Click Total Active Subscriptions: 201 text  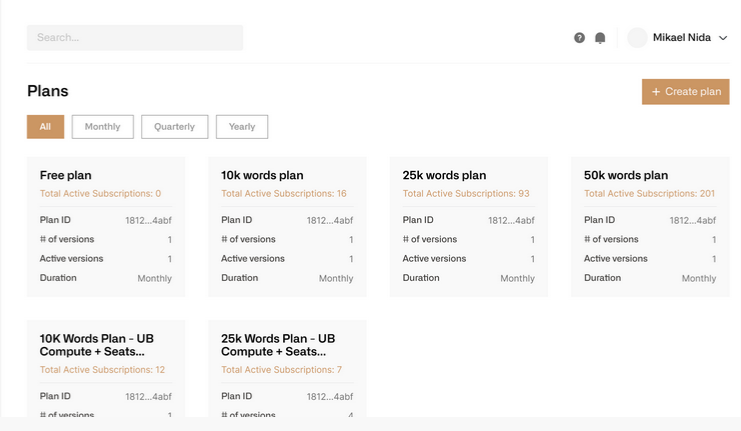click(x=649, y=193)
